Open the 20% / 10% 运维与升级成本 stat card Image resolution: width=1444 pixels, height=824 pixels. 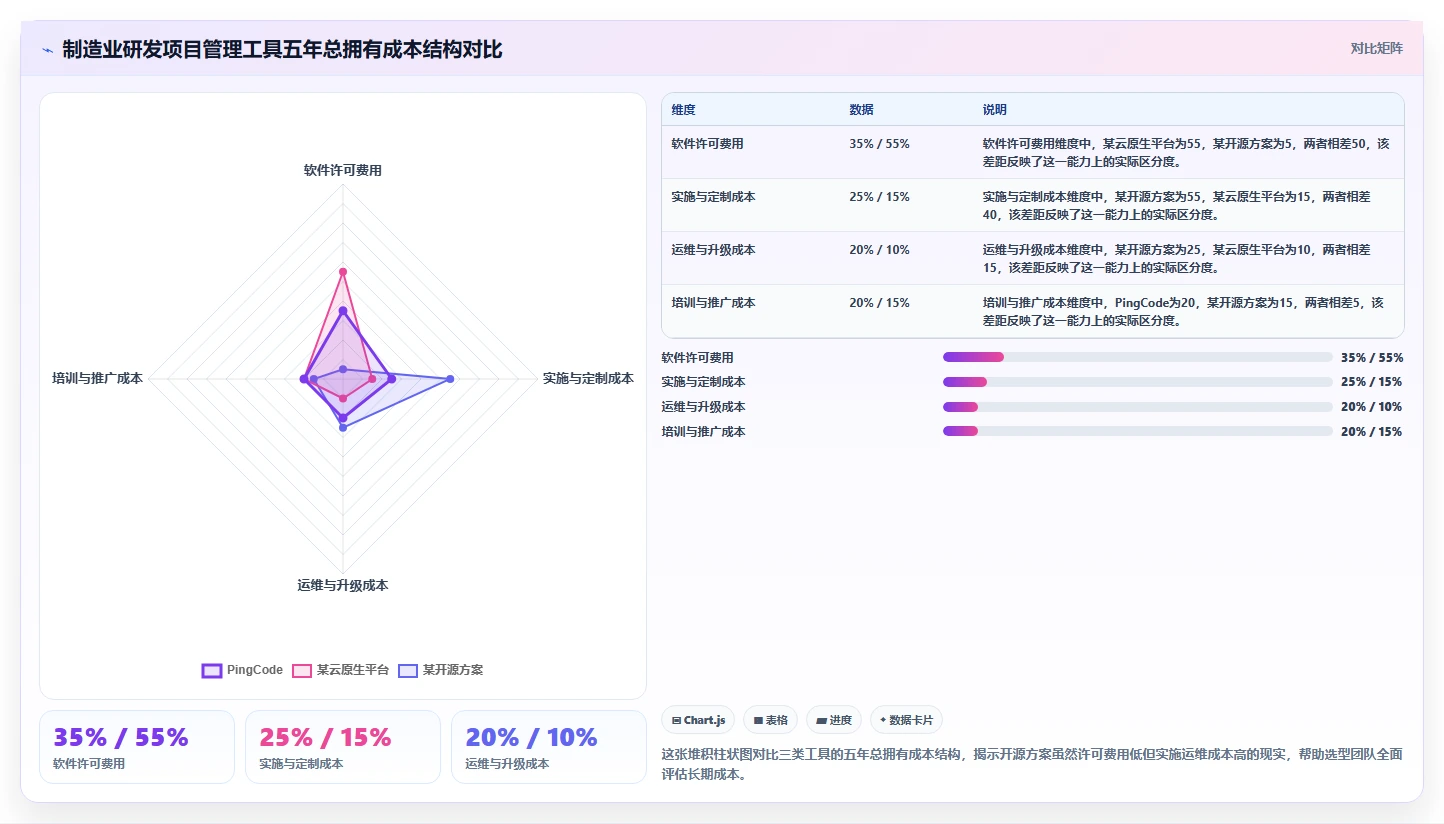tap(548, 747)
